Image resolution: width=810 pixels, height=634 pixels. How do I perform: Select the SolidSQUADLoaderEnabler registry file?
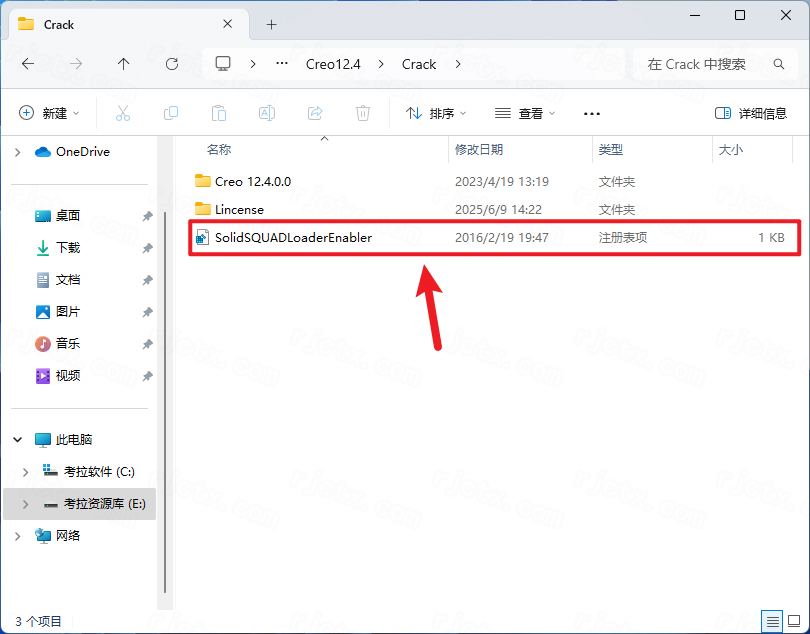[x=494, y=238]
